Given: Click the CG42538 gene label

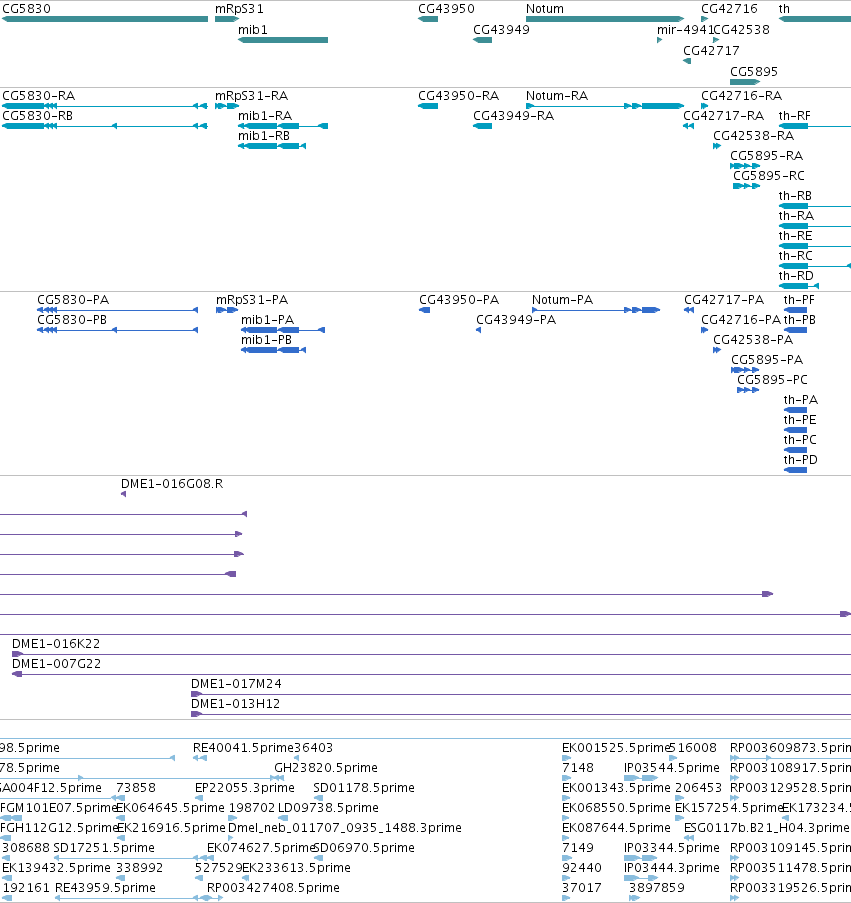Looking at the screenshot, I should [x=742, y=29].
